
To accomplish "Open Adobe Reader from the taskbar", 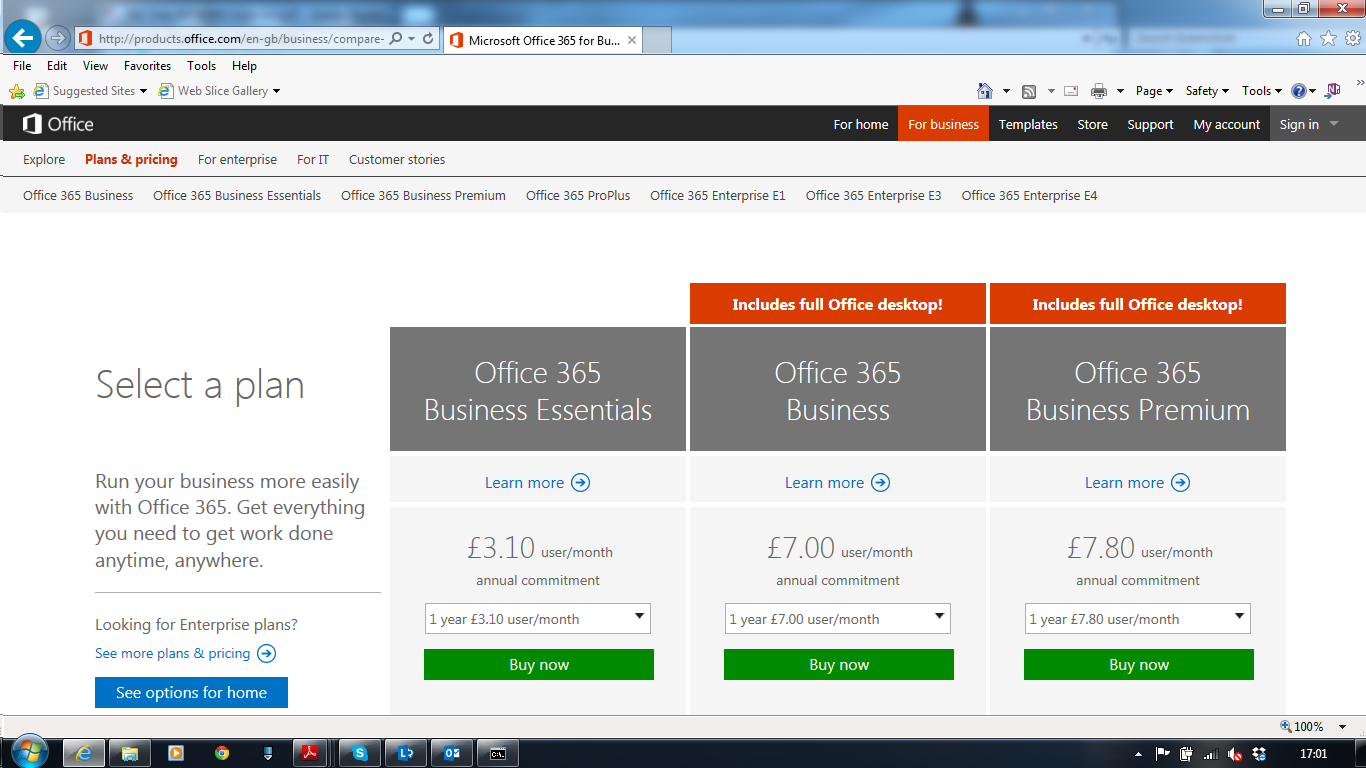I will pyautogui.click(x=311, y=753).
